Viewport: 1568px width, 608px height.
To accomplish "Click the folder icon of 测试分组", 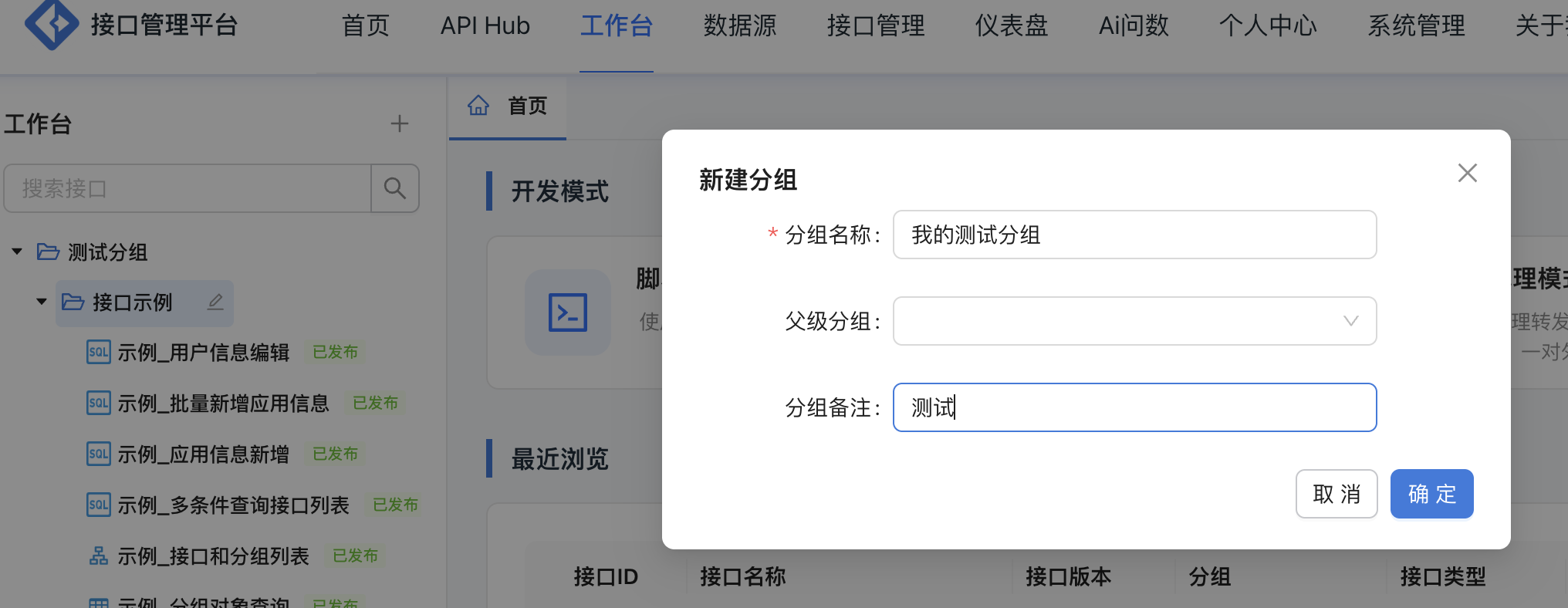I will pos(48,252).
